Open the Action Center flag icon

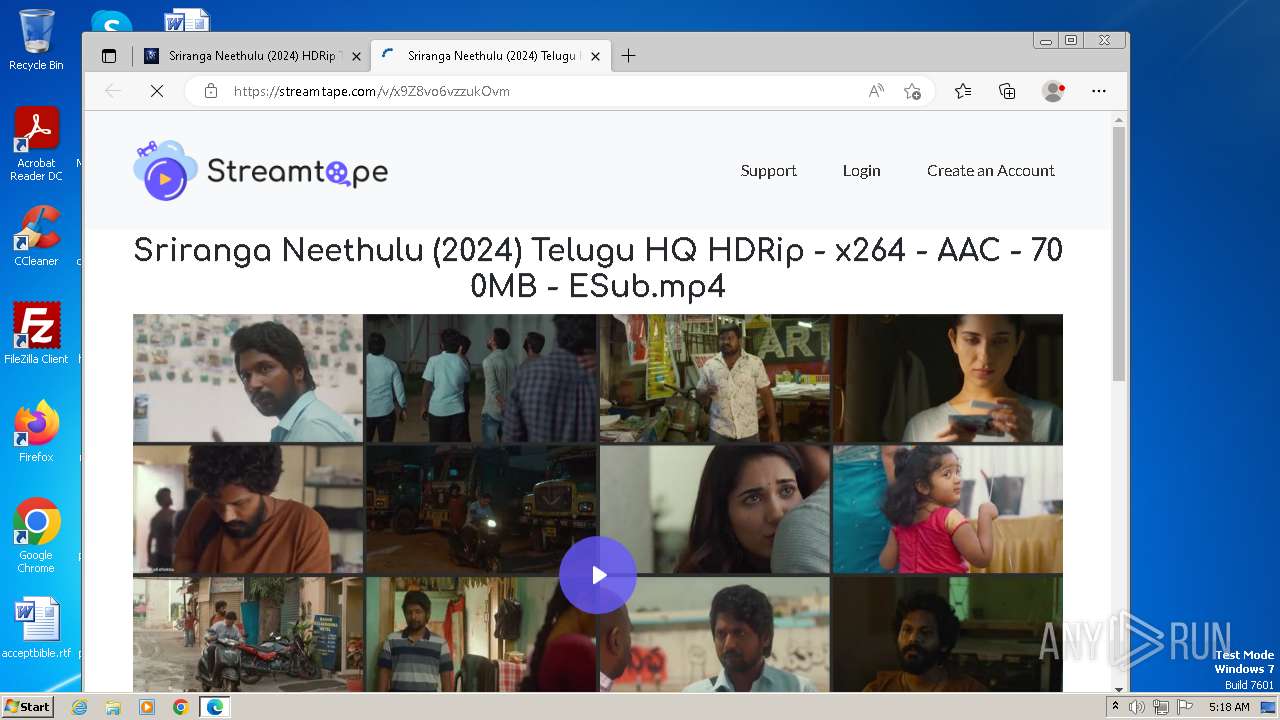pyautogui.click(x=1183, y=707)
